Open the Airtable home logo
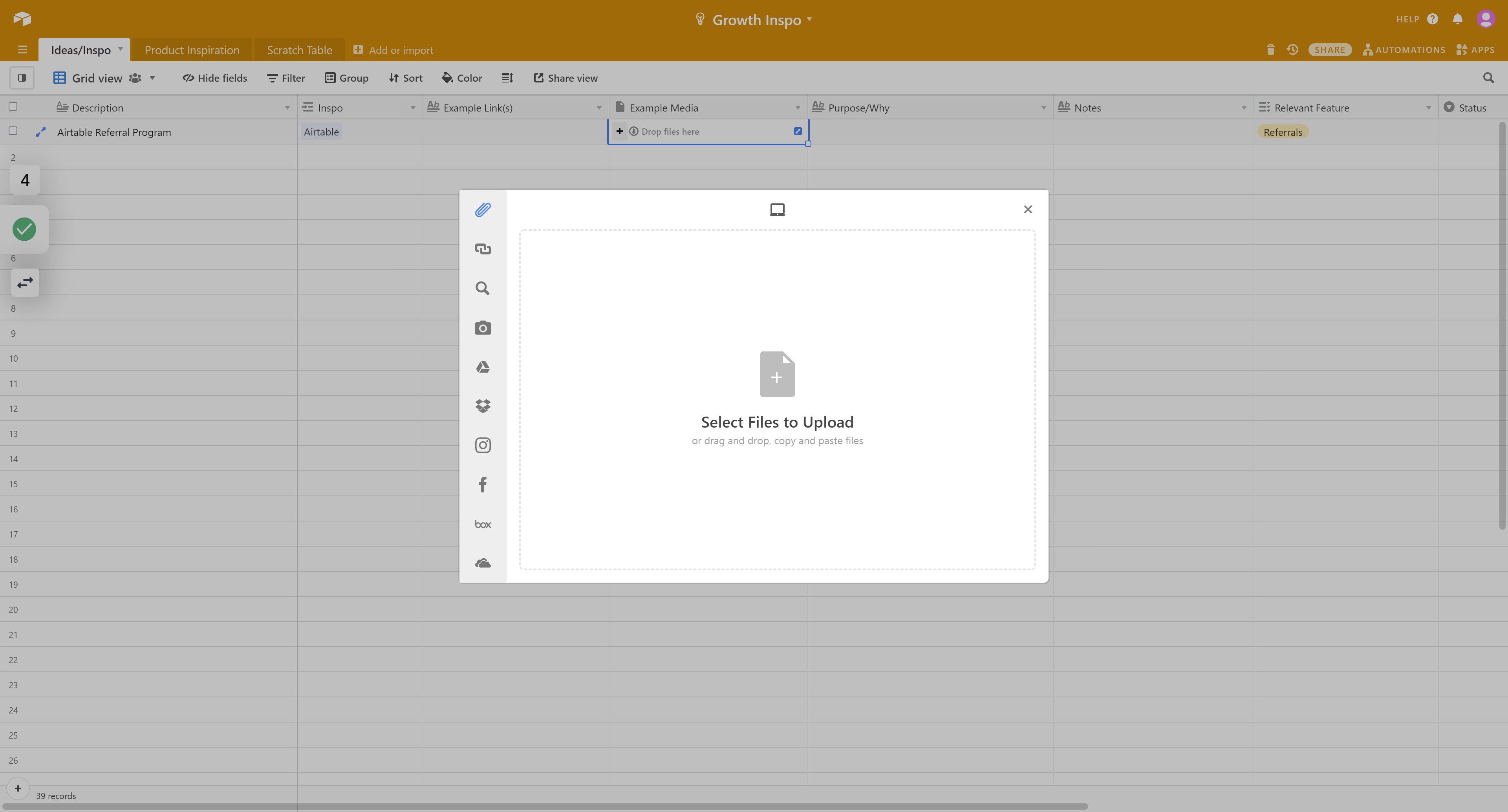Viewport: 1508px width, 812px height. (22, 19)
